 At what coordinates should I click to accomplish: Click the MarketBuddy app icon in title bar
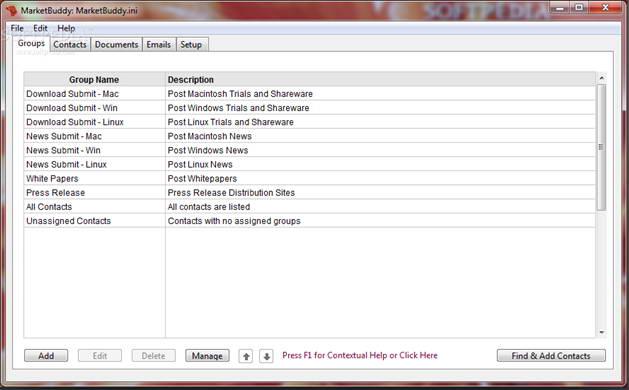pyautogui.click(x=11, y=10)
